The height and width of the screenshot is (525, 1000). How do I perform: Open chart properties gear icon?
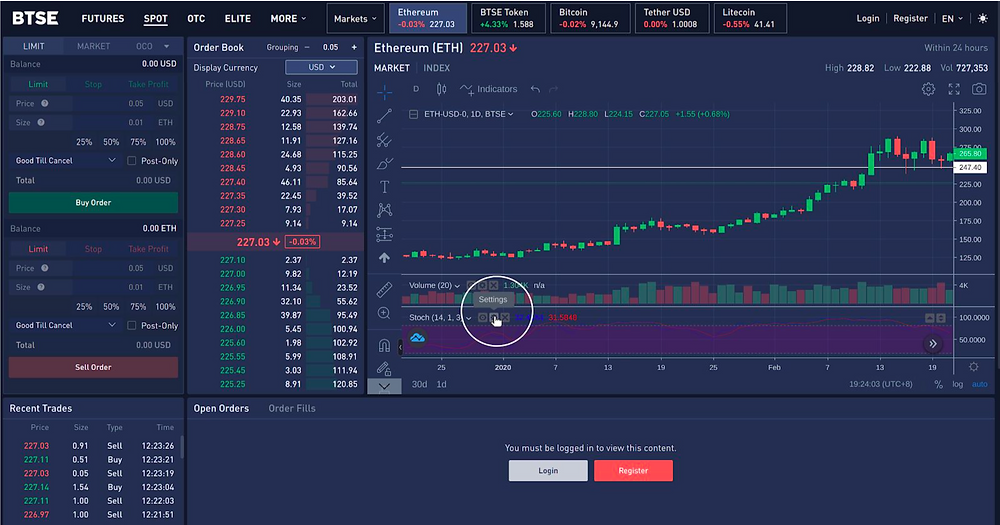click(929, 89)
